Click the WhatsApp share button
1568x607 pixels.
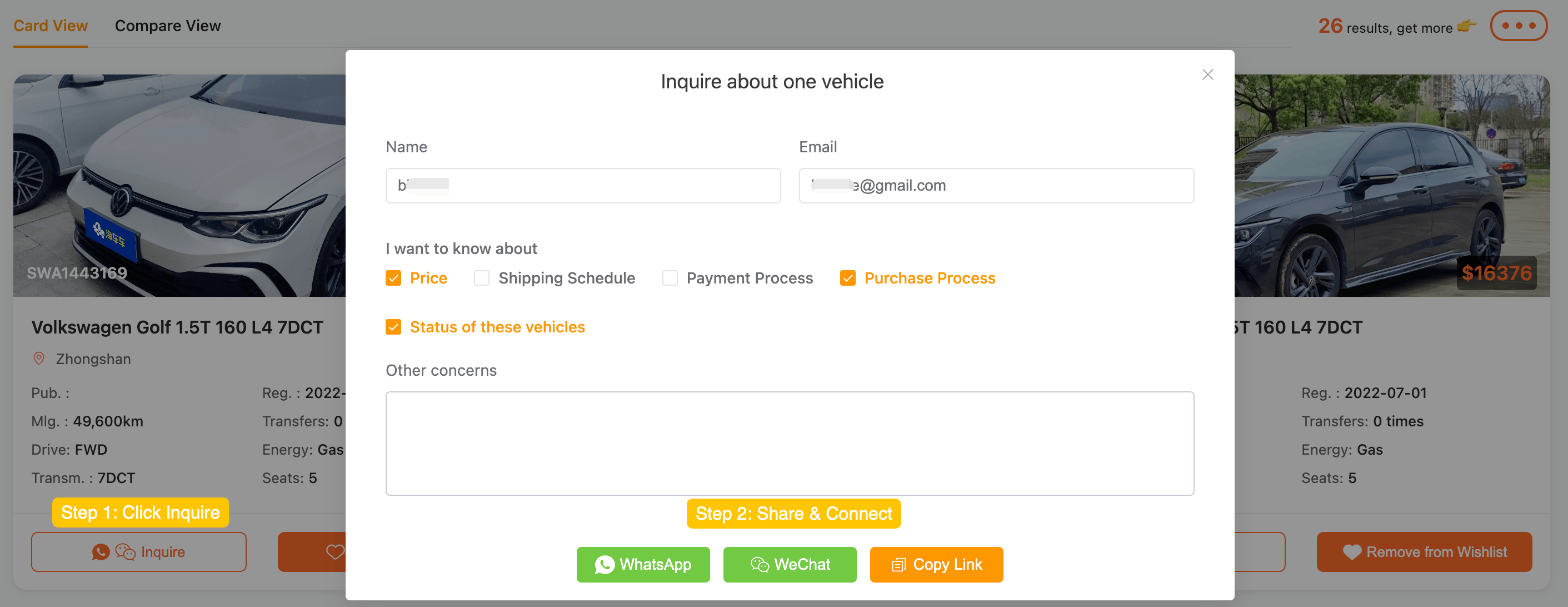point(643,564)
